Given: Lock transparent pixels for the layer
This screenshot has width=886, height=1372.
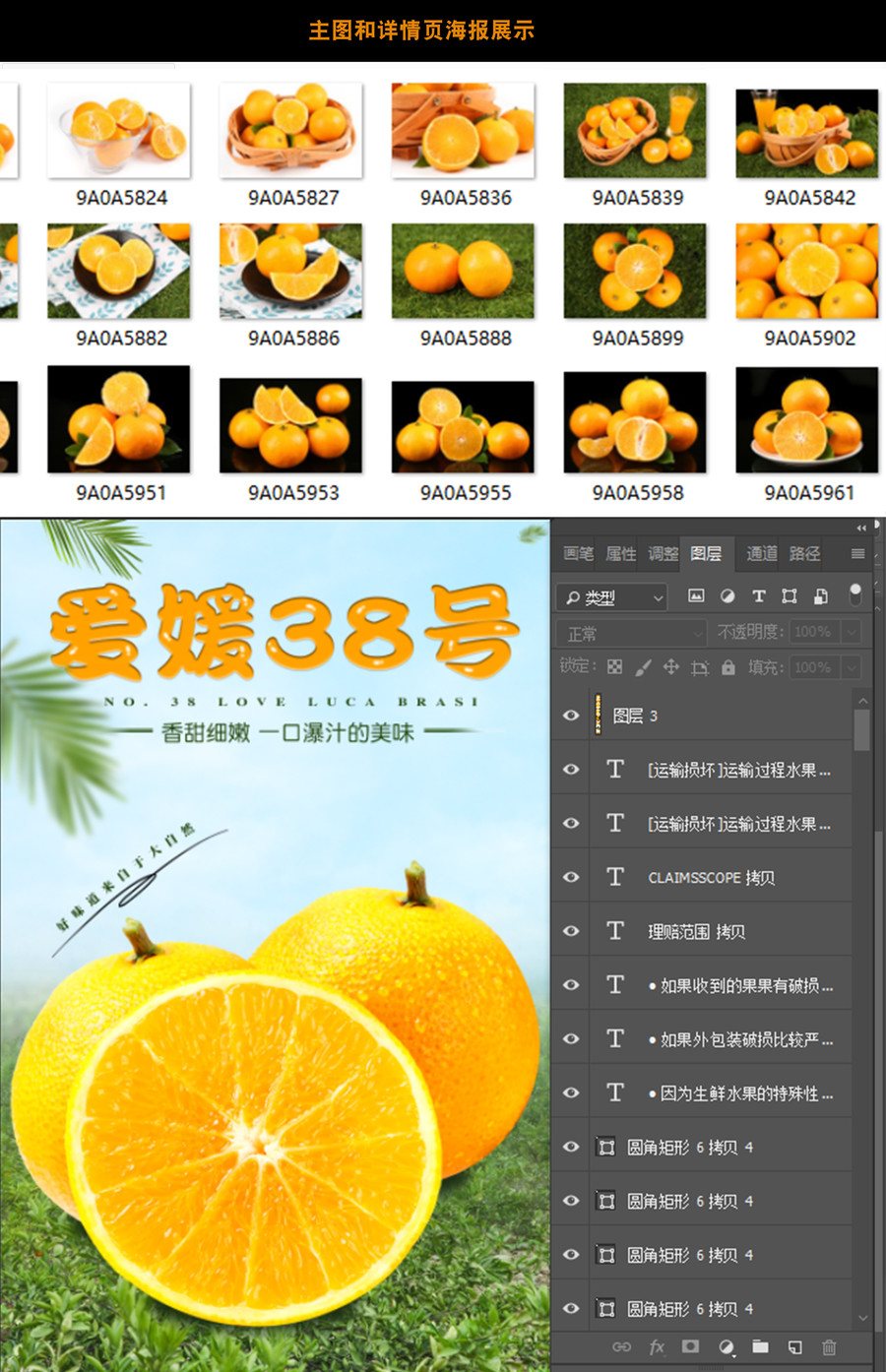Looking at the screenshot, I should [614, 667].
